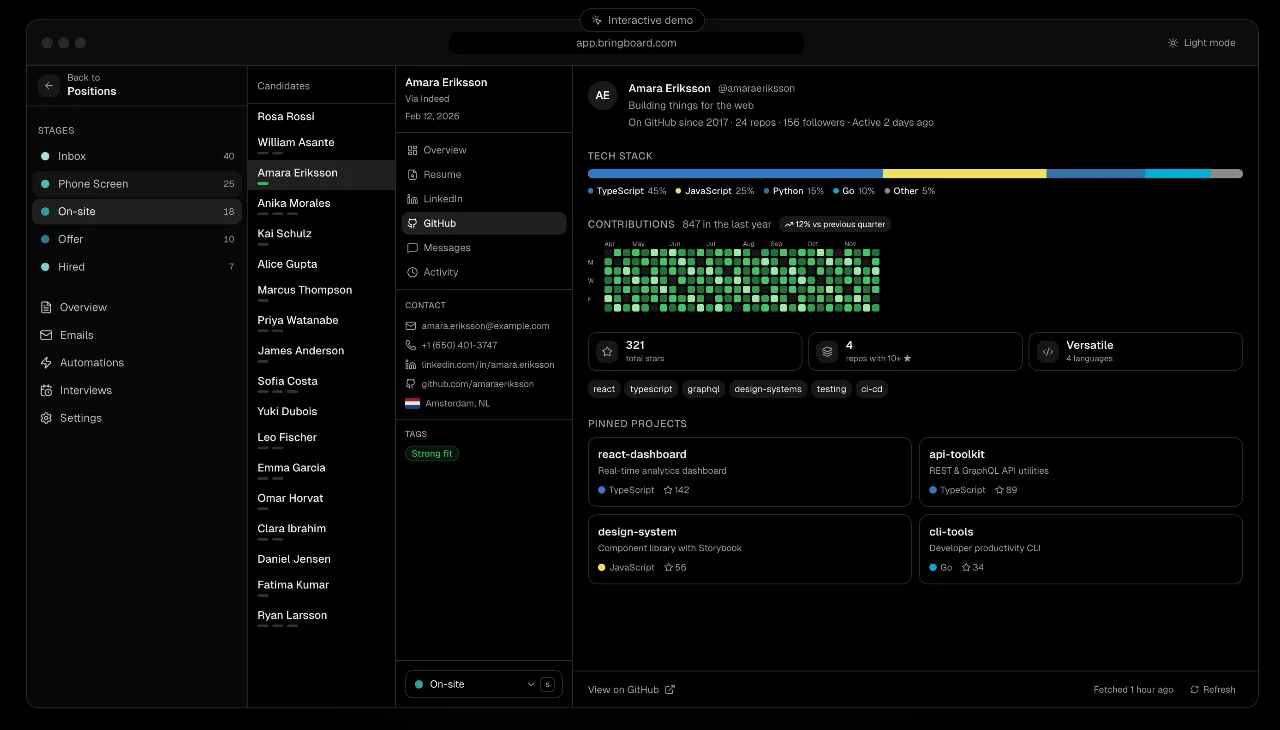Select candidate Omar Horvat
Image resolution: width=1280 pixels, height=730 pixels.
click(x=321, y=501)
